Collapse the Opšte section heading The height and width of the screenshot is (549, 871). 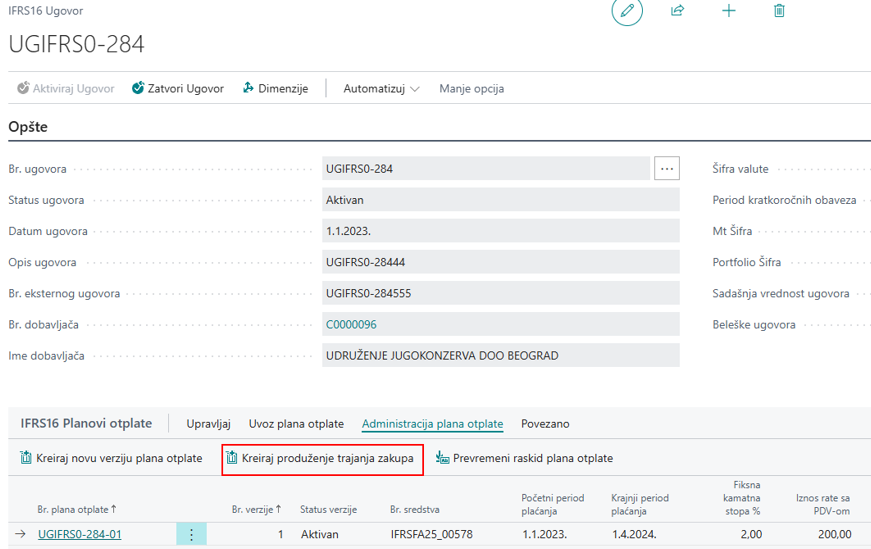coord(28,127)
